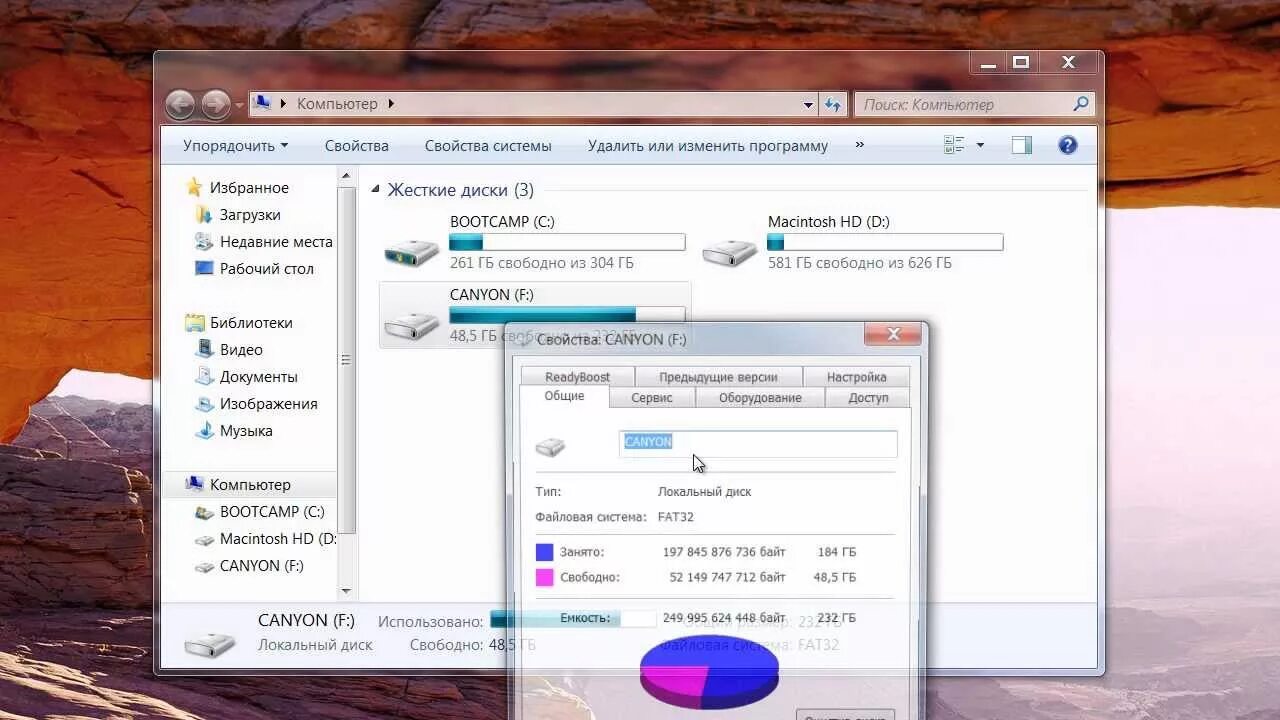Open Explorer help question mark icon
The height and width of the screenshot is (720, 1280).
click(1068, 145)
